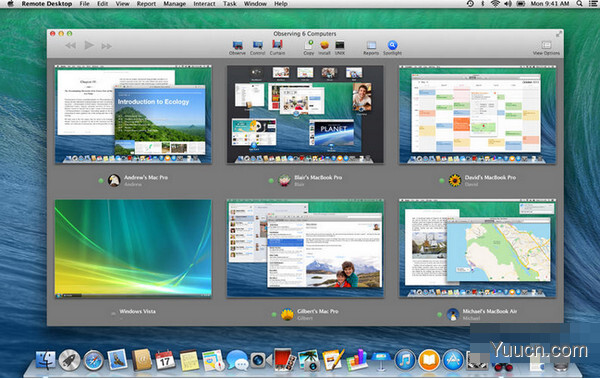Viewport: 600px width, 379px height.
Task: Click Gilbert's yellow flower avatar
Action: (x=287, y=314)
